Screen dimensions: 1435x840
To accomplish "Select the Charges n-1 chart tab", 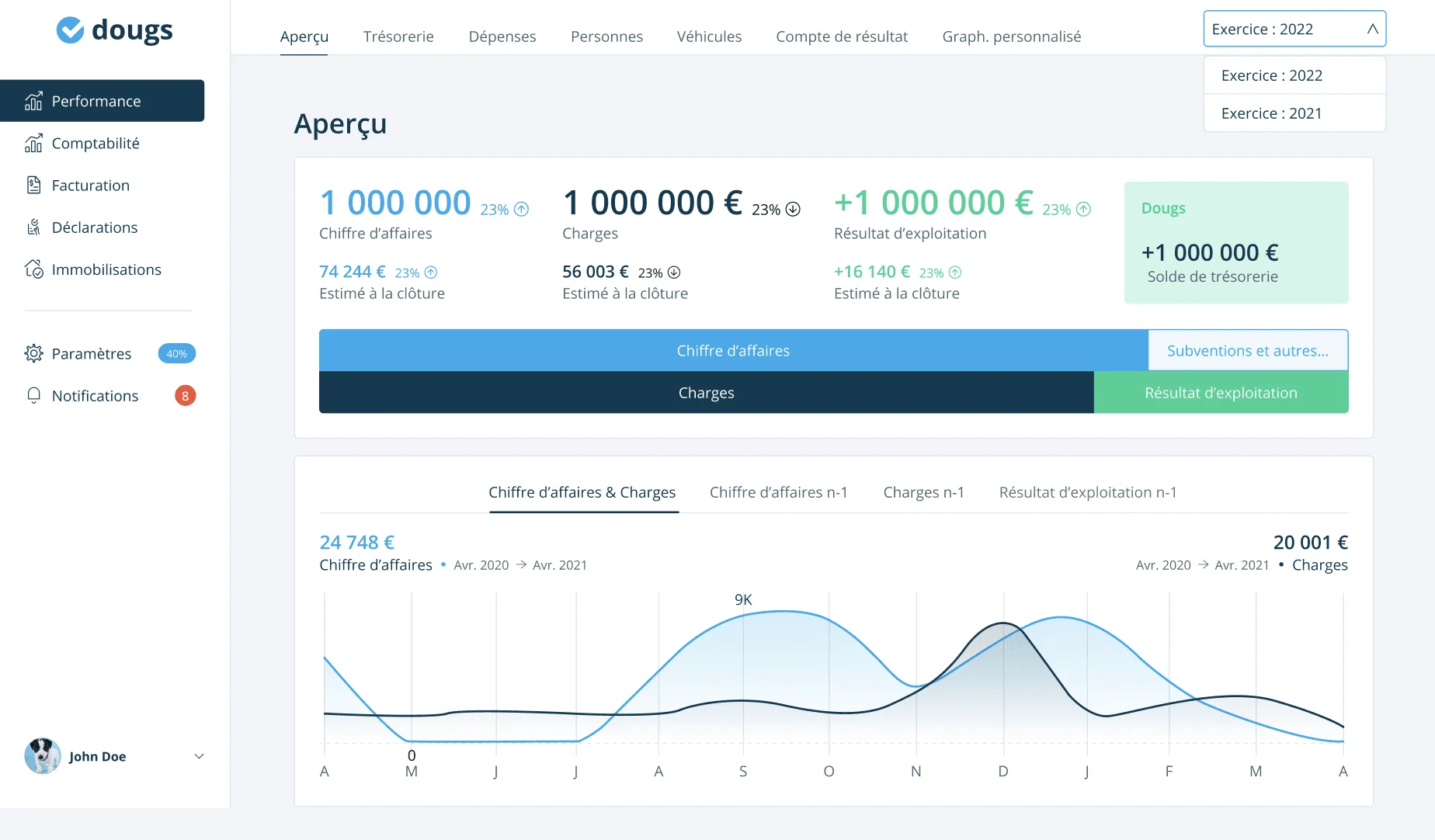I will 923,492.
